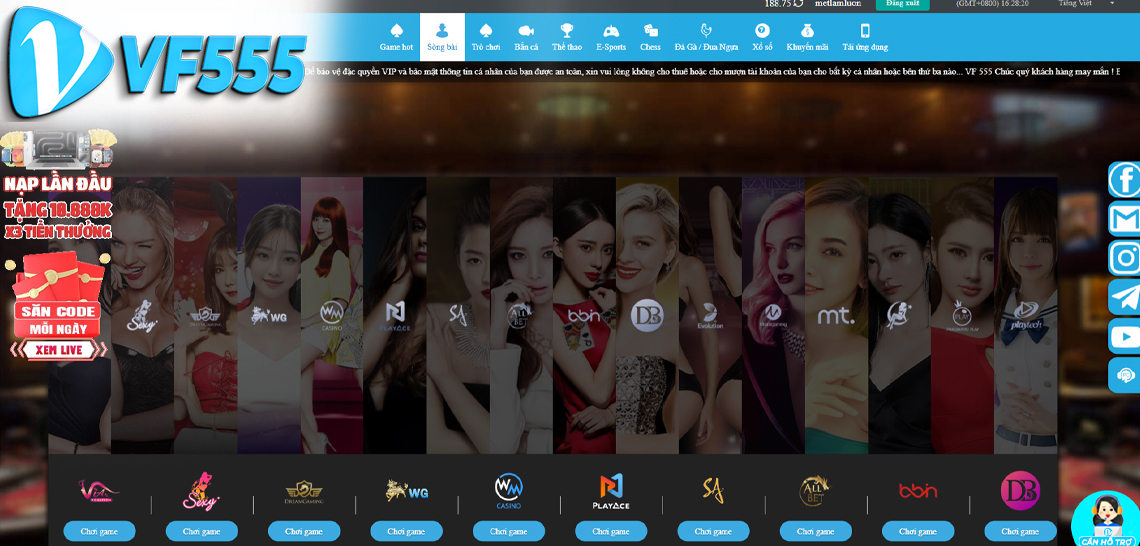
Task: Click the SA logo in the bottom provider row
Action: coord(713,490)
